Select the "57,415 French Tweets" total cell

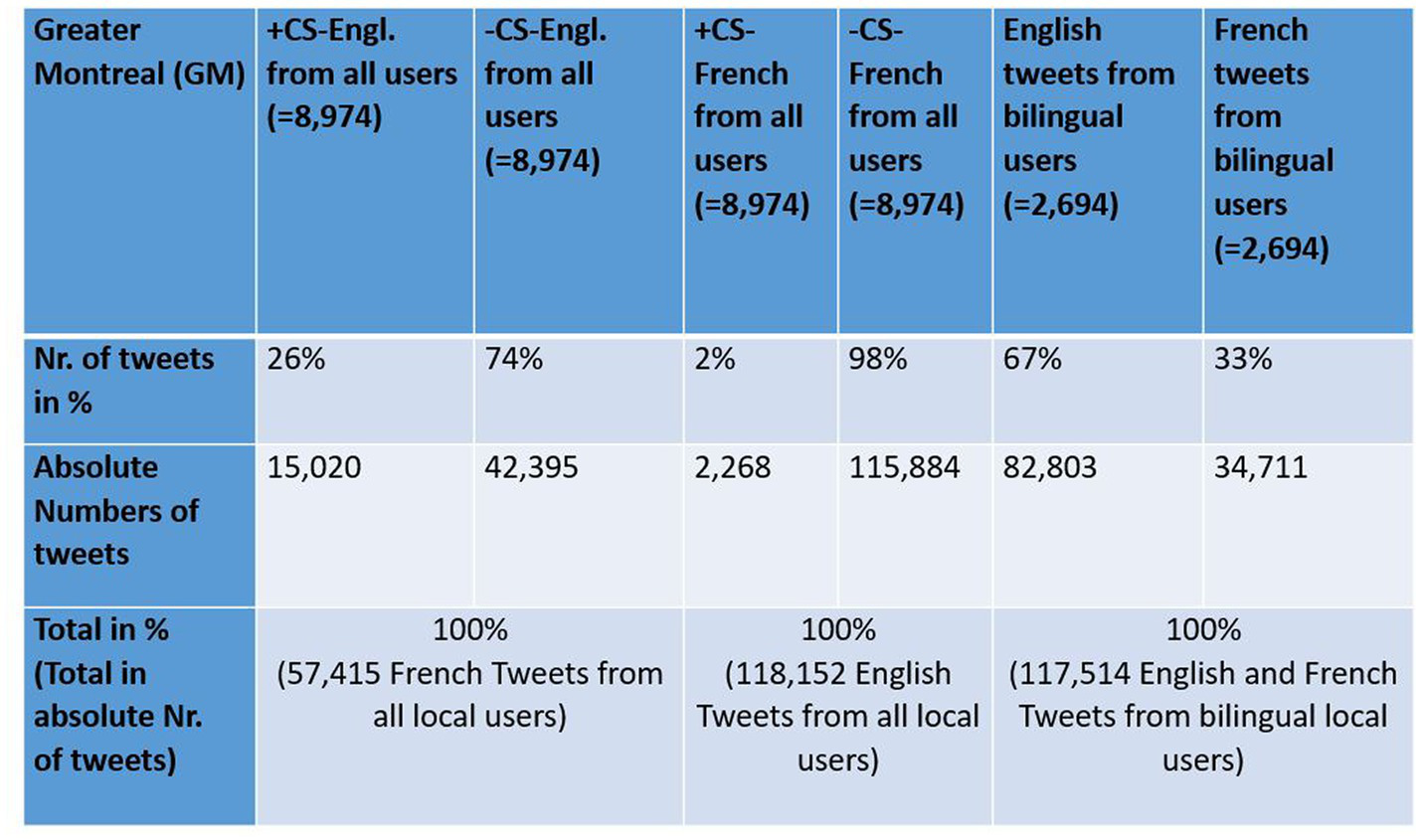[x=469, y=674]
